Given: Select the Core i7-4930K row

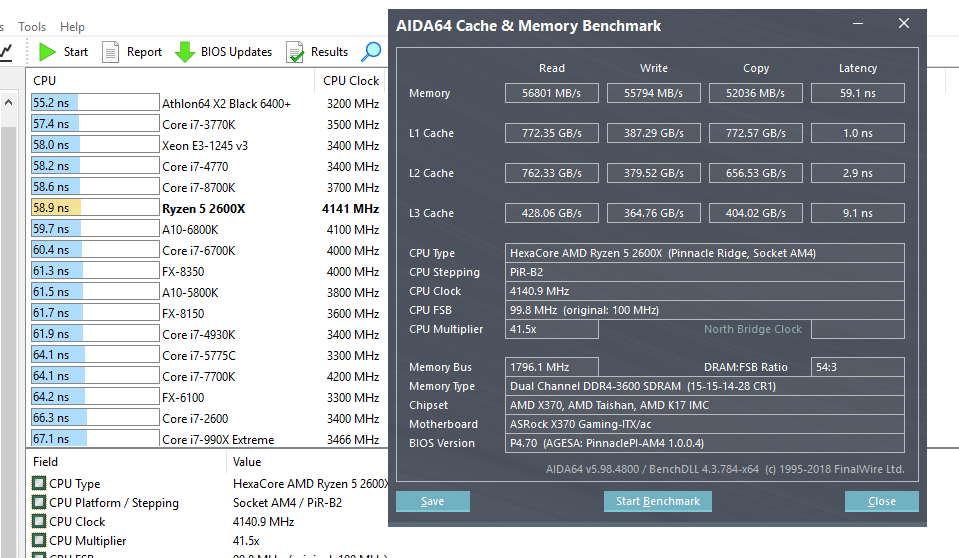Looking at the screenshot, I should click(x=207, y=334).
